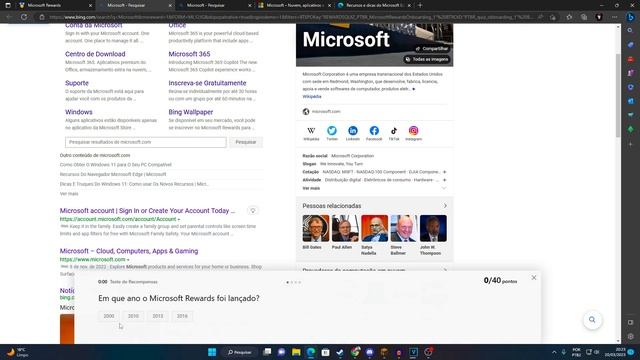Expand the Atividade row plus icon

[444, 180]
